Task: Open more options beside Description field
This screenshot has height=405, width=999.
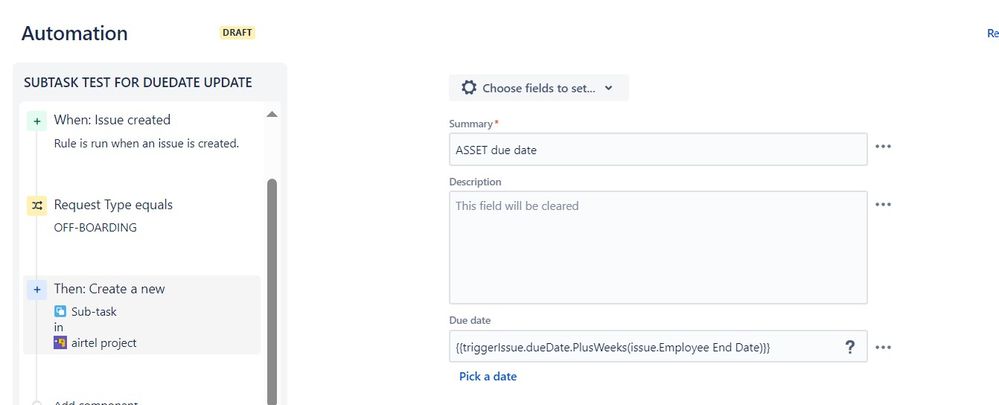Action: [883, 204]
